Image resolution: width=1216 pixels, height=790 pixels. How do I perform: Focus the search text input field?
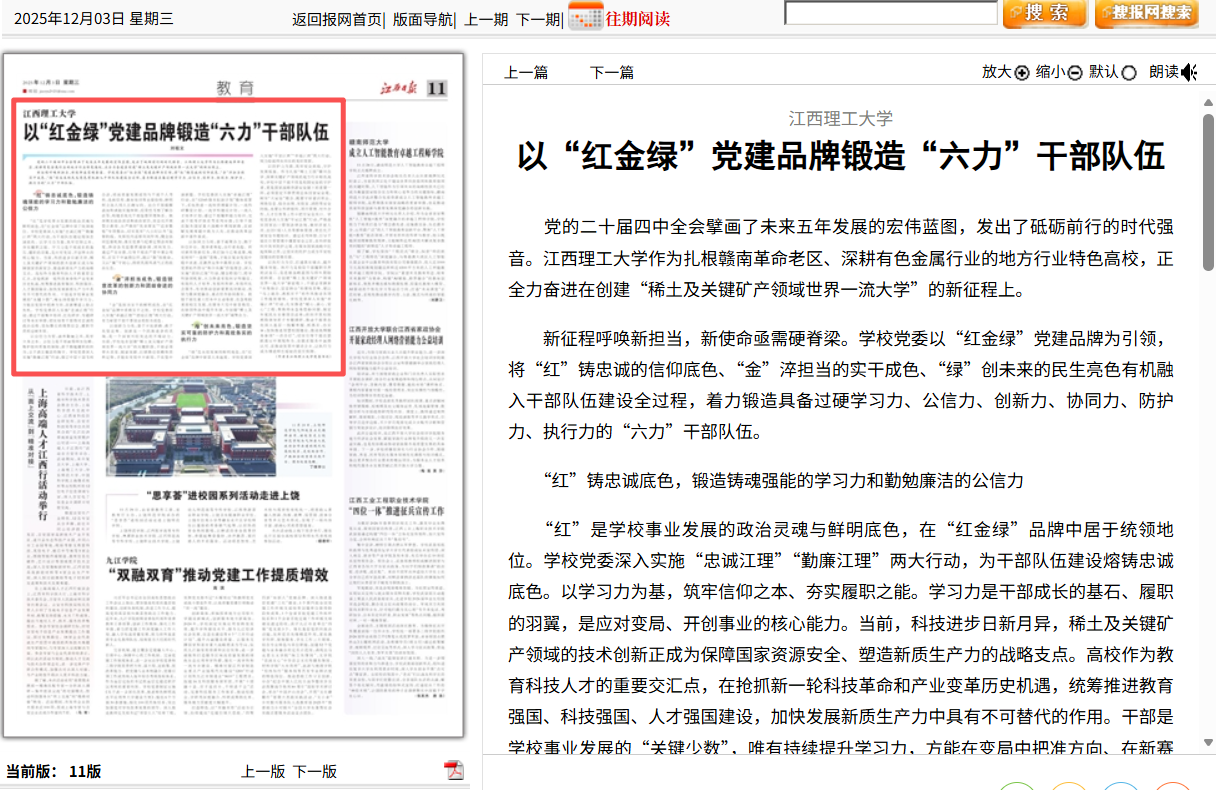tap(890, 13)
